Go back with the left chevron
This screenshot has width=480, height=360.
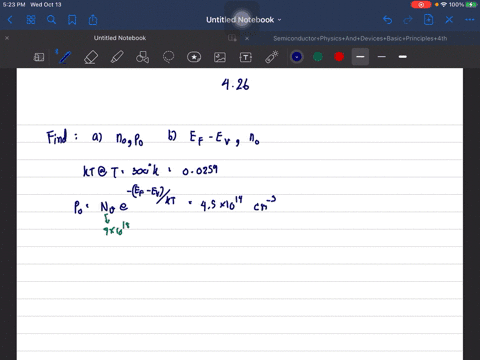(10, 20)
